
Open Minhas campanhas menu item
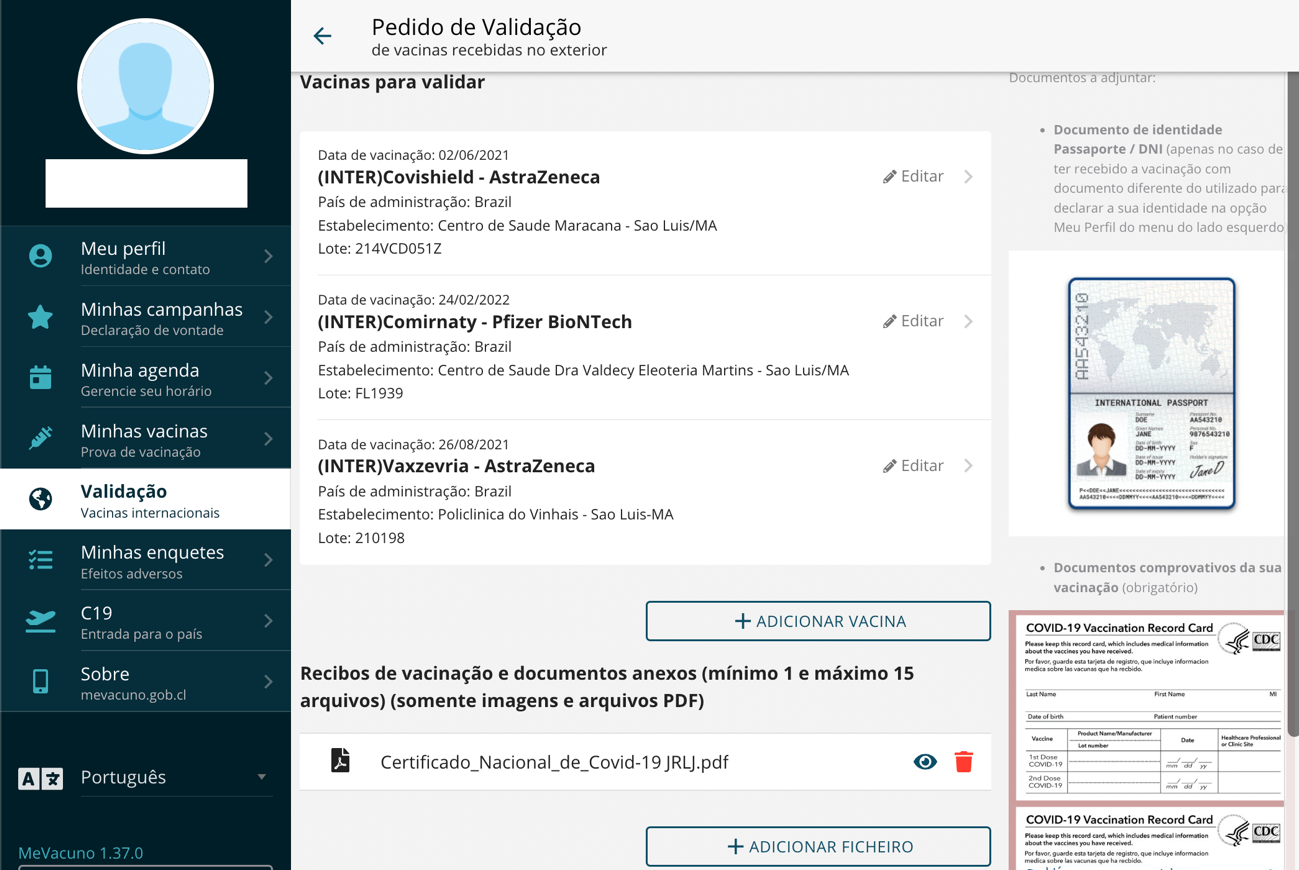(146, 318)
